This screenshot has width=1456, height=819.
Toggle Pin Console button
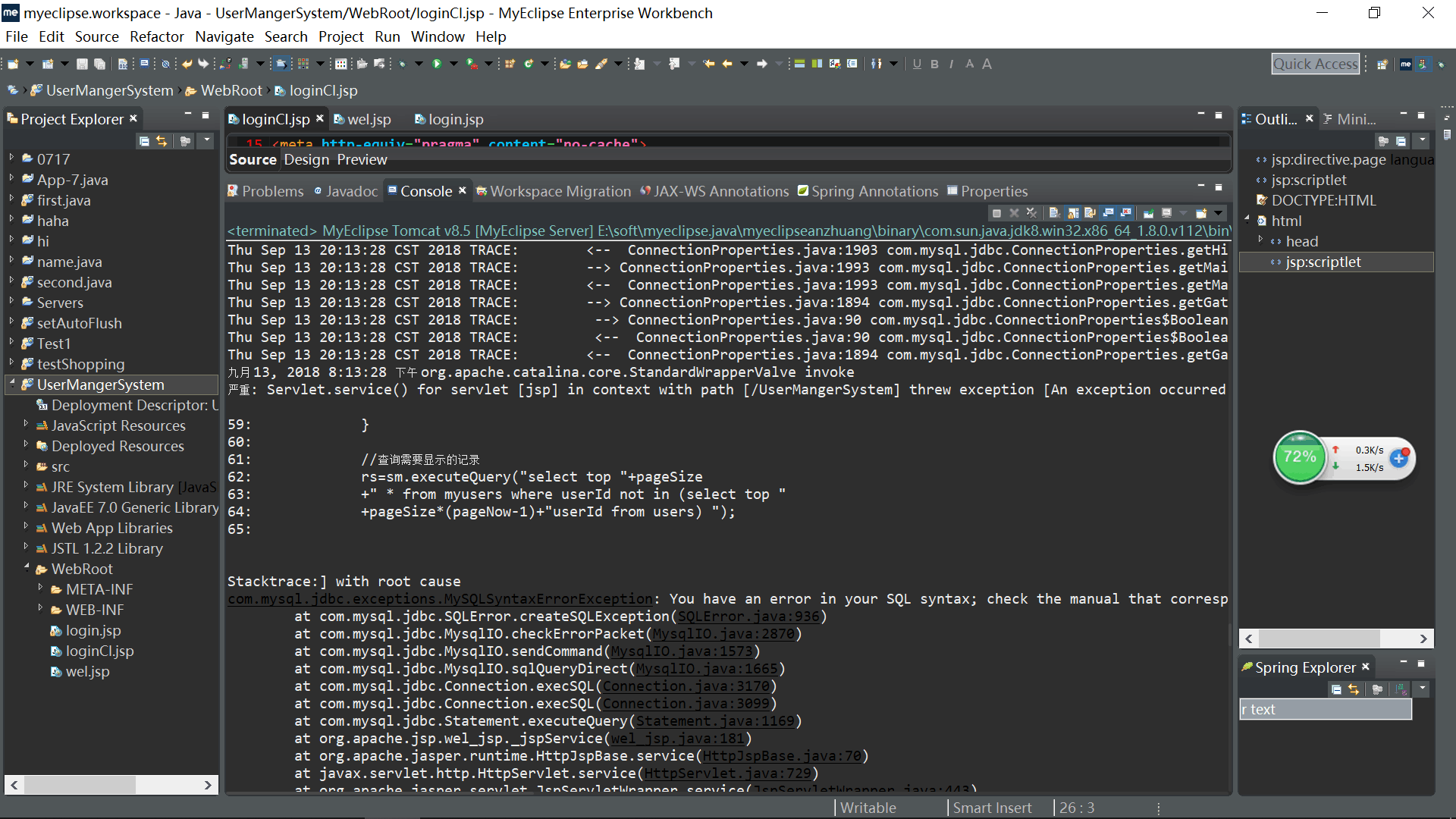(1148, 213)
